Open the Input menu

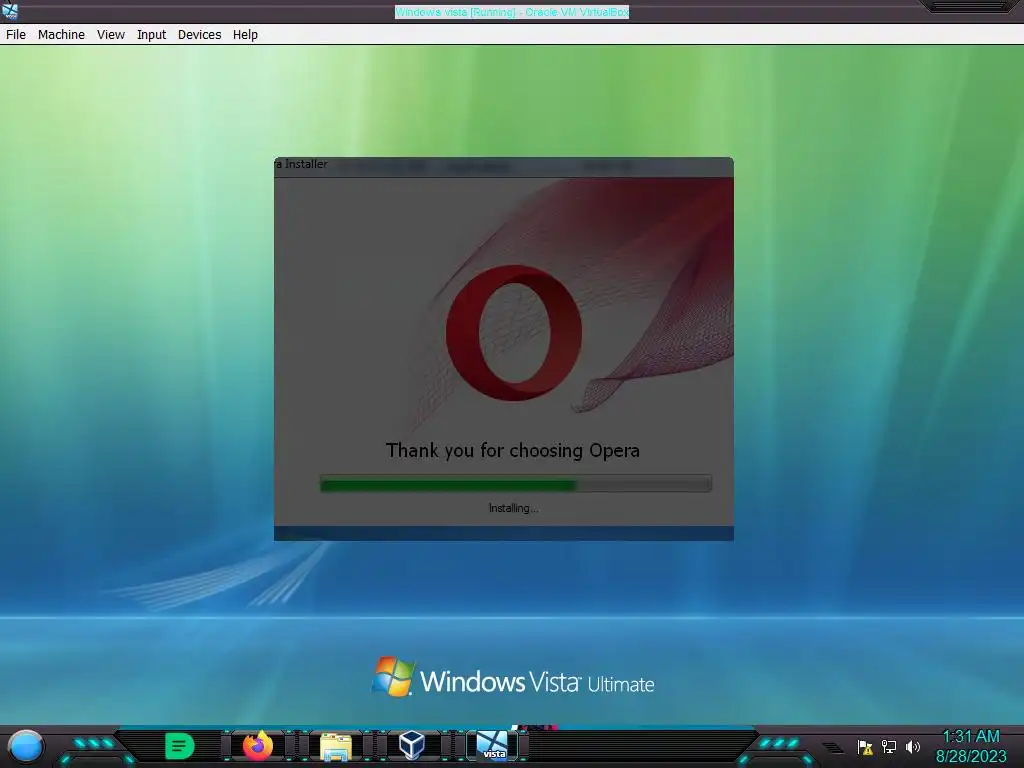151,35
